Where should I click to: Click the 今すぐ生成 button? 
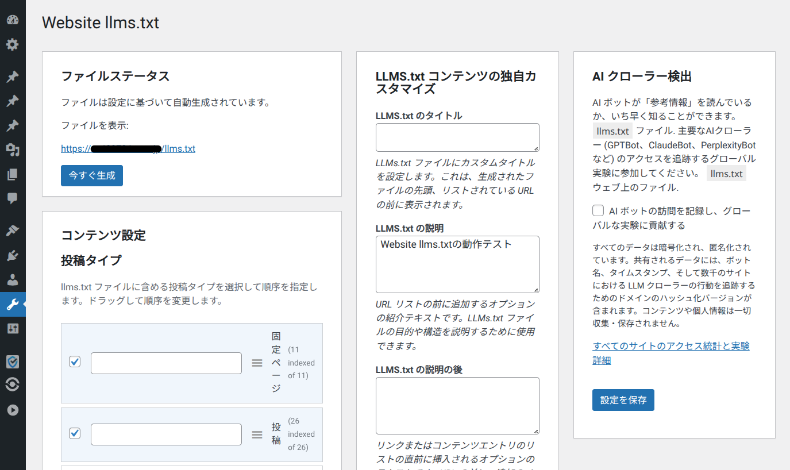pos(92,175)
